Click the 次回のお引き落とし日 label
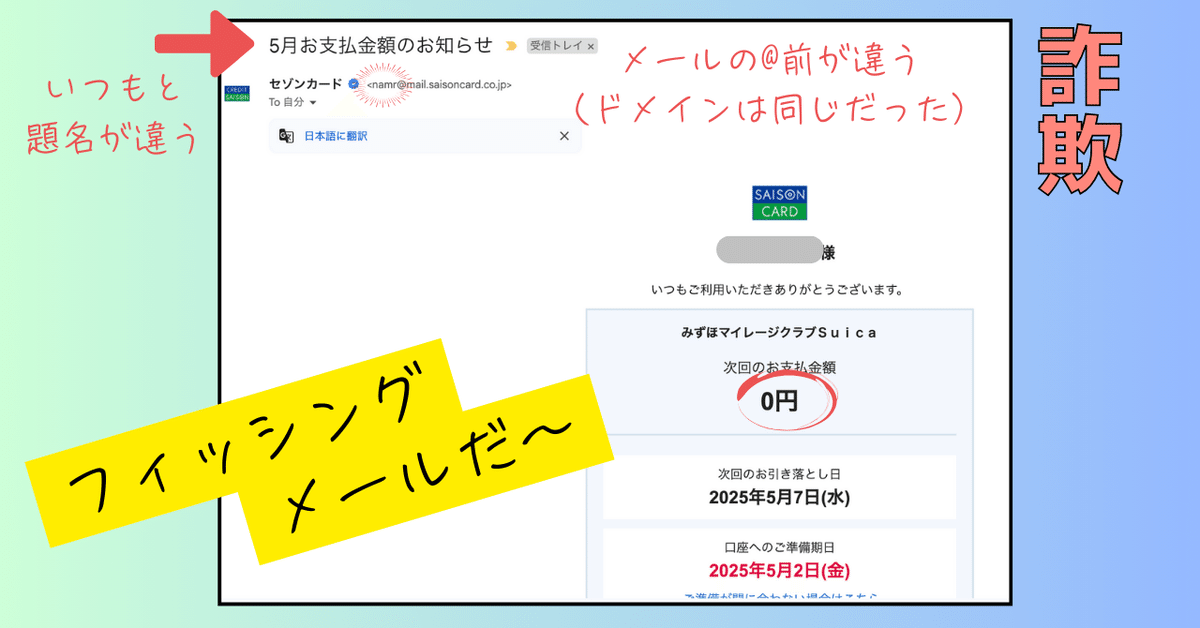The height and width of the screenshot is (628, 1200). coord(779,476)
